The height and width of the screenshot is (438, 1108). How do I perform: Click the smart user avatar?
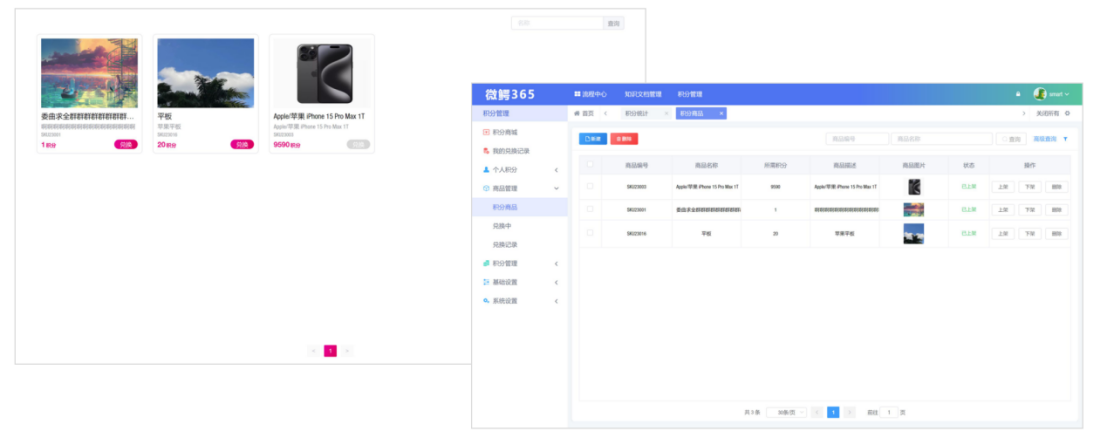pos(1040,94)
